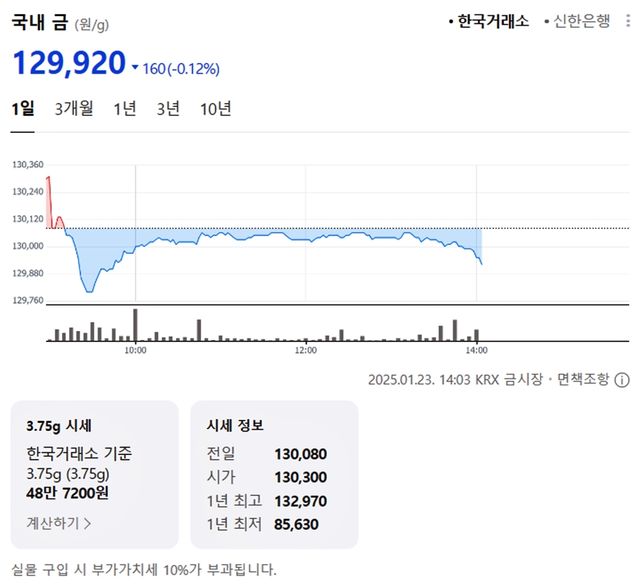Viewport: 640px width, 586px height.
Task: Open the 계산하기 calculator link
Action: coord(54,522)
